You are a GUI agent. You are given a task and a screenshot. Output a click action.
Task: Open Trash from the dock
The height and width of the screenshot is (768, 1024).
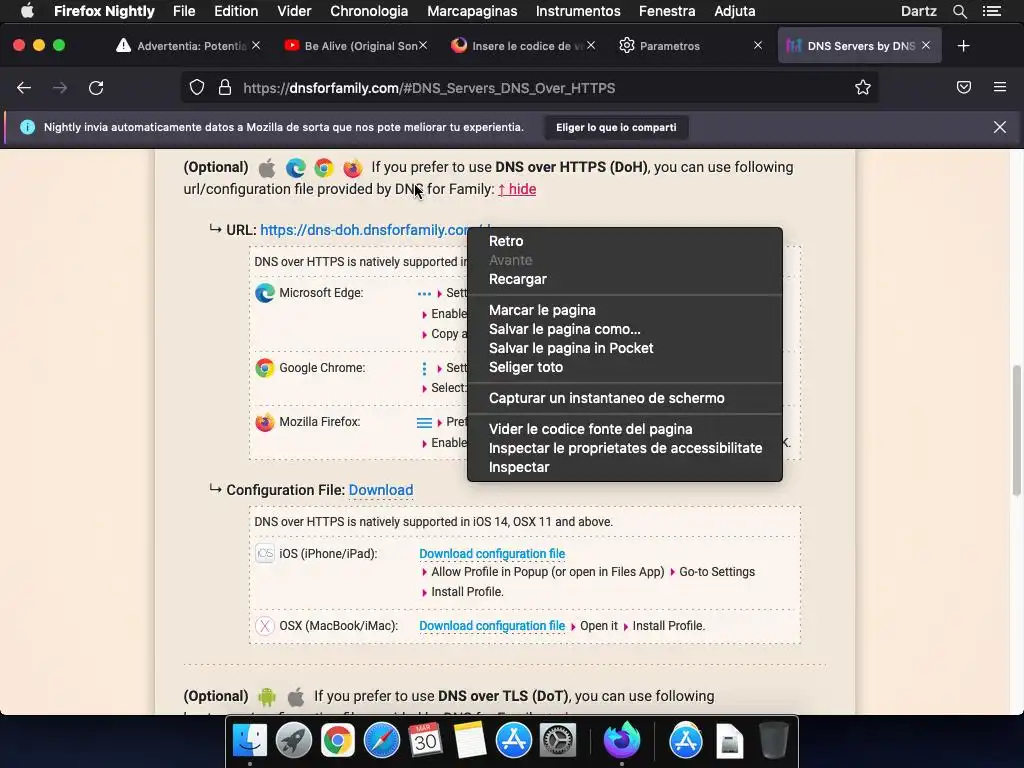[774, 741]
